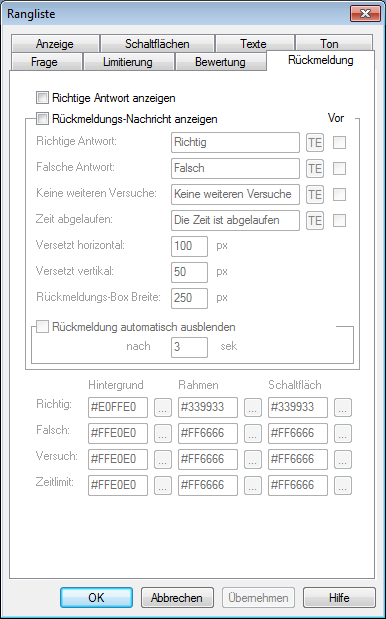Click the TE button for Zeit abgelaufen
Image resolution: width=386 pixels, height=619 pixels.
point(315,220)
